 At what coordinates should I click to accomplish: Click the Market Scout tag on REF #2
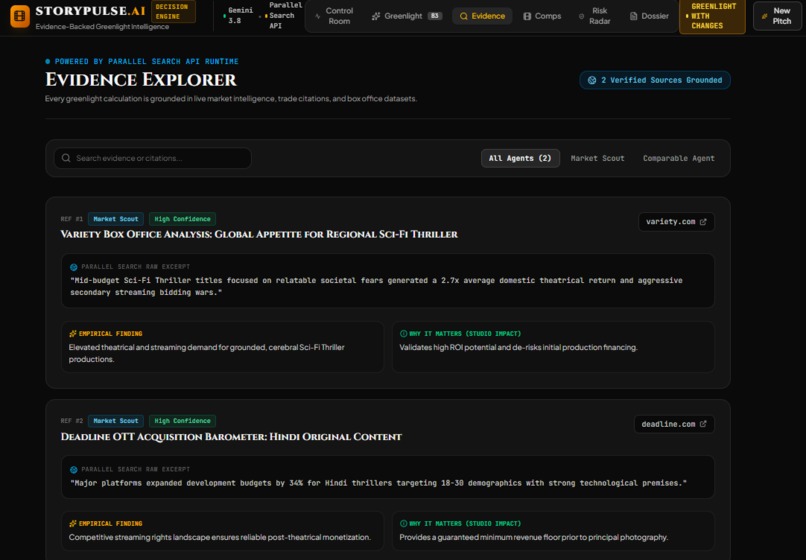tap(116, 421)
